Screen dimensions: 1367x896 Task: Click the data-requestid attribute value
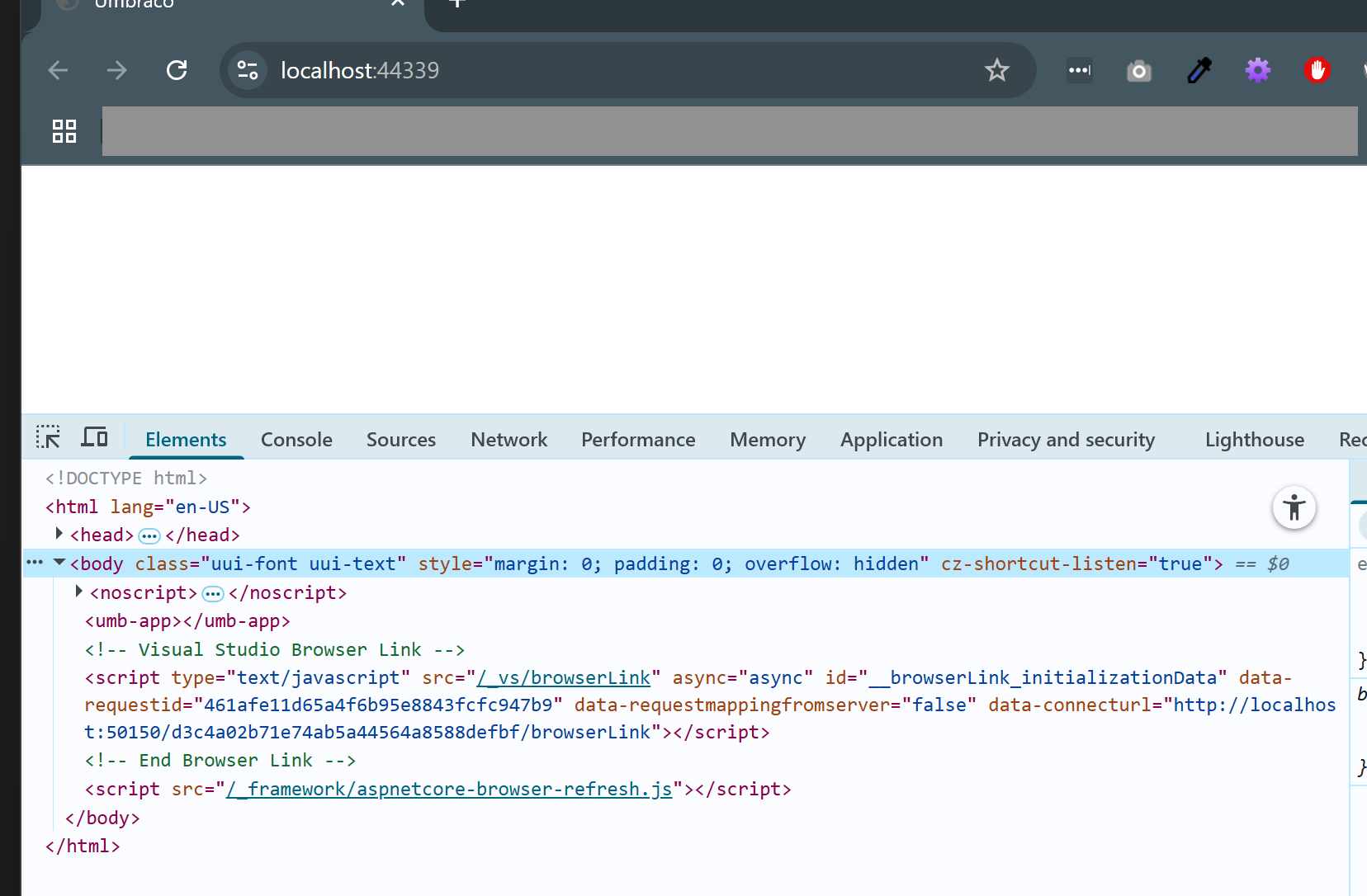click(378, 705)
